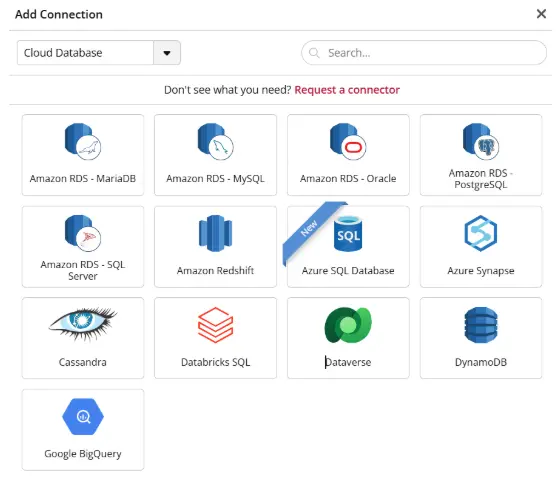Click the Amazon RDS - SQL Server label
Viewport: 556px width, 482px height.
click(83, 270)
